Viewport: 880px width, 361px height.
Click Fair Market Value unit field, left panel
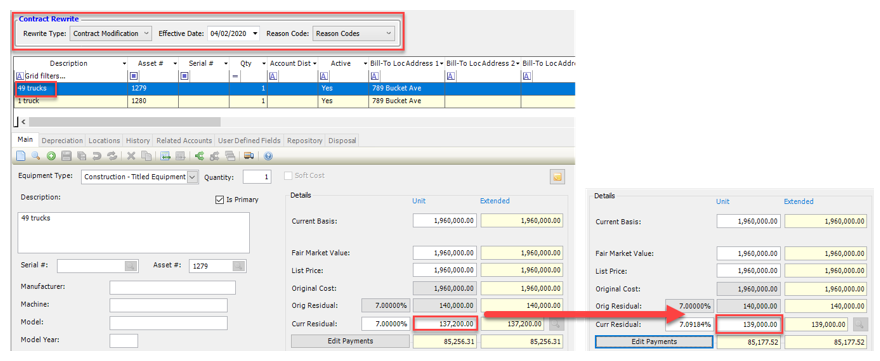[x=445, y=253]
